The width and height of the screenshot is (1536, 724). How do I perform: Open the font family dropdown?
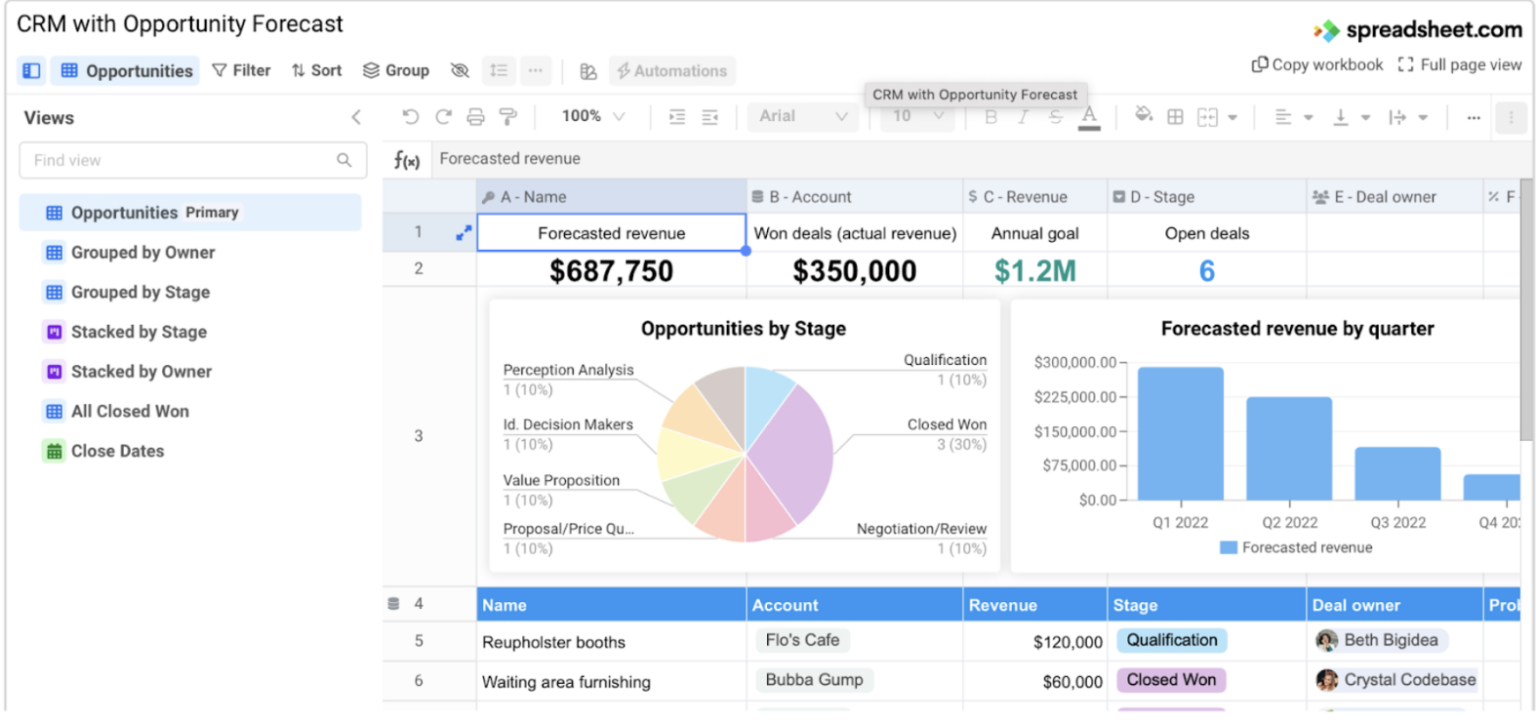[800, 116]
